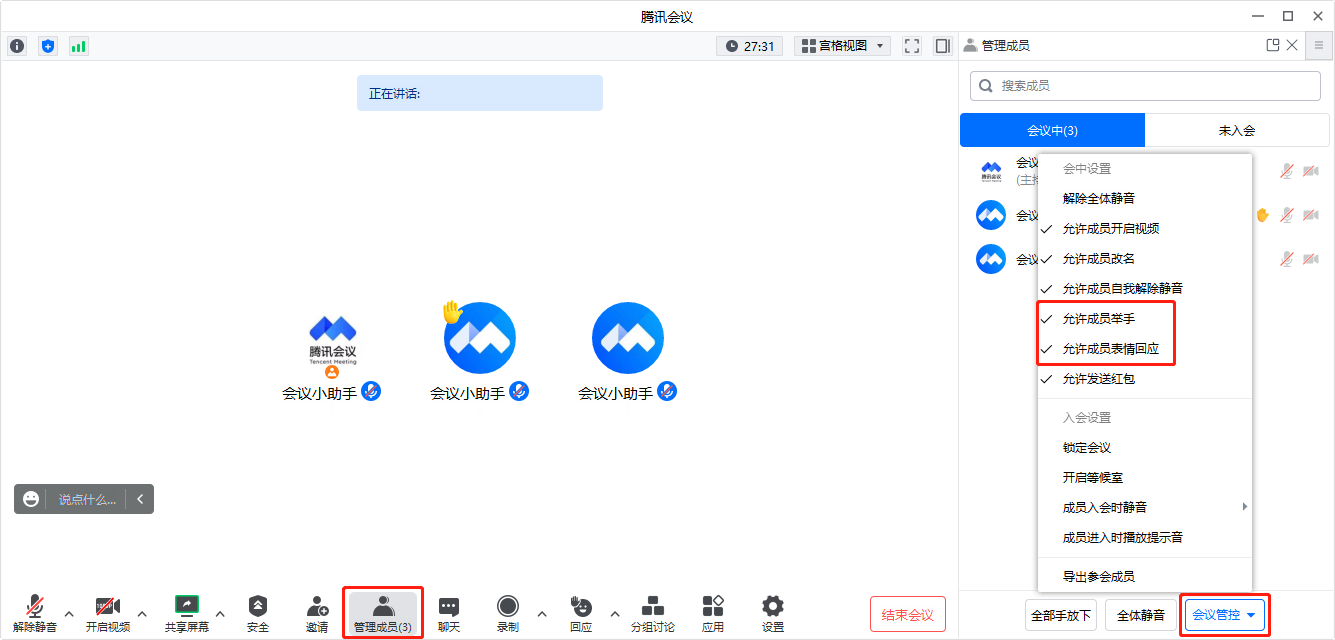
Task: Select the participant tile with raised hand
Action: pyautogui.click(x=480, y=352)
